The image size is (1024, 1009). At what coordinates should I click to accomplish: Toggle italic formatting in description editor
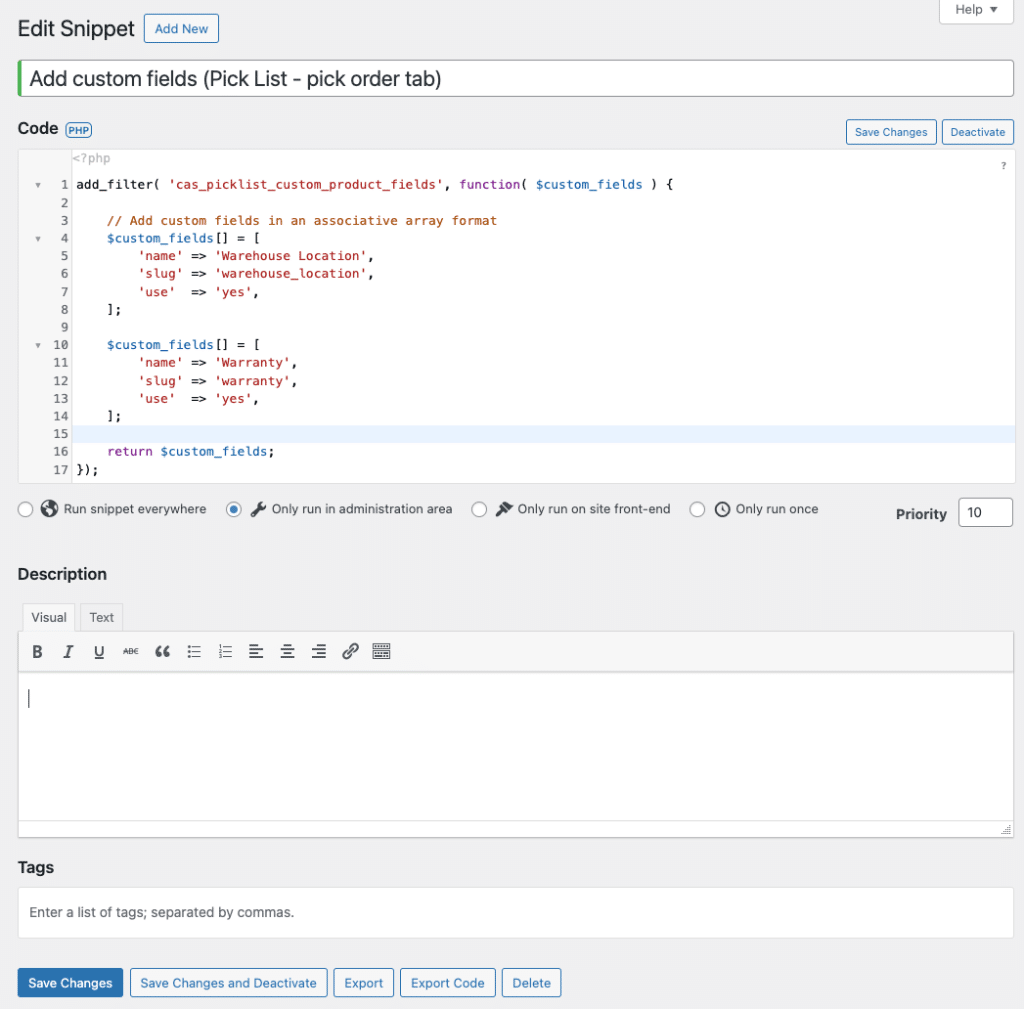pos(68,652)
